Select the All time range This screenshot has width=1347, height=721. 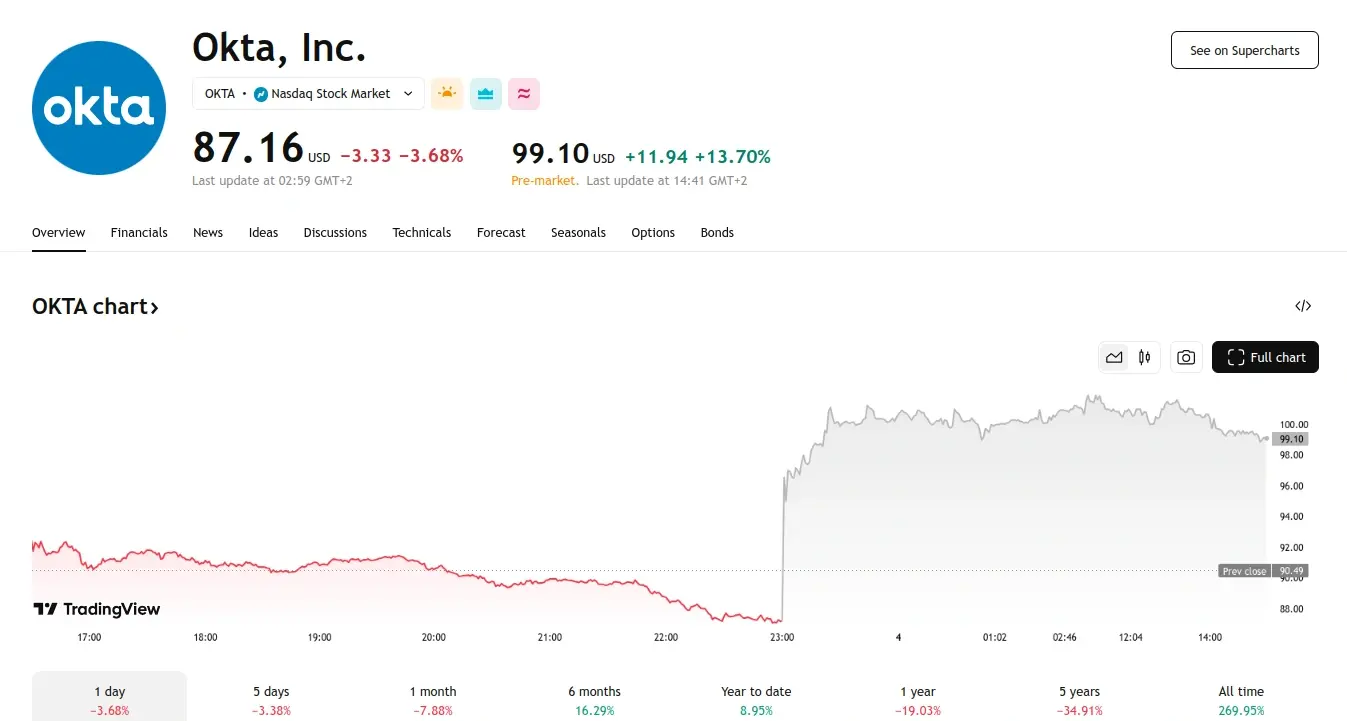coord(1241,699)
